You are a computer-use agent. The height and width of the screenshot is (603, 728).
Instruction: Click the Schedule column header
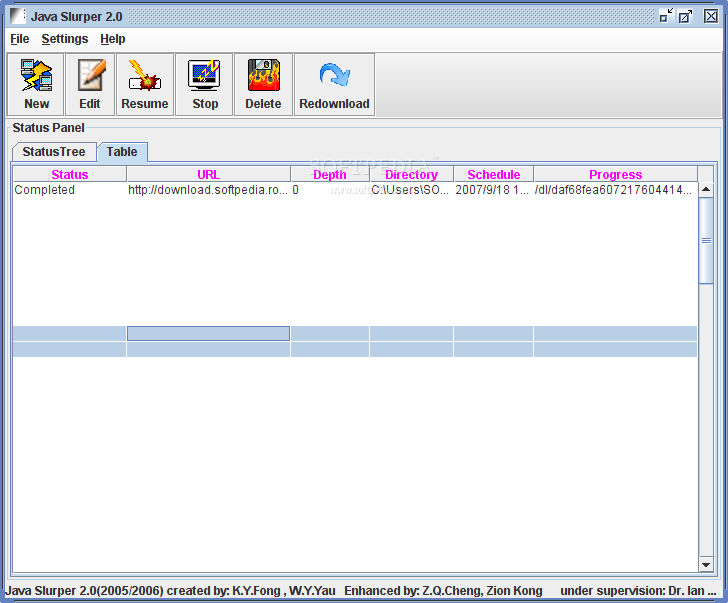click(494, 175)
